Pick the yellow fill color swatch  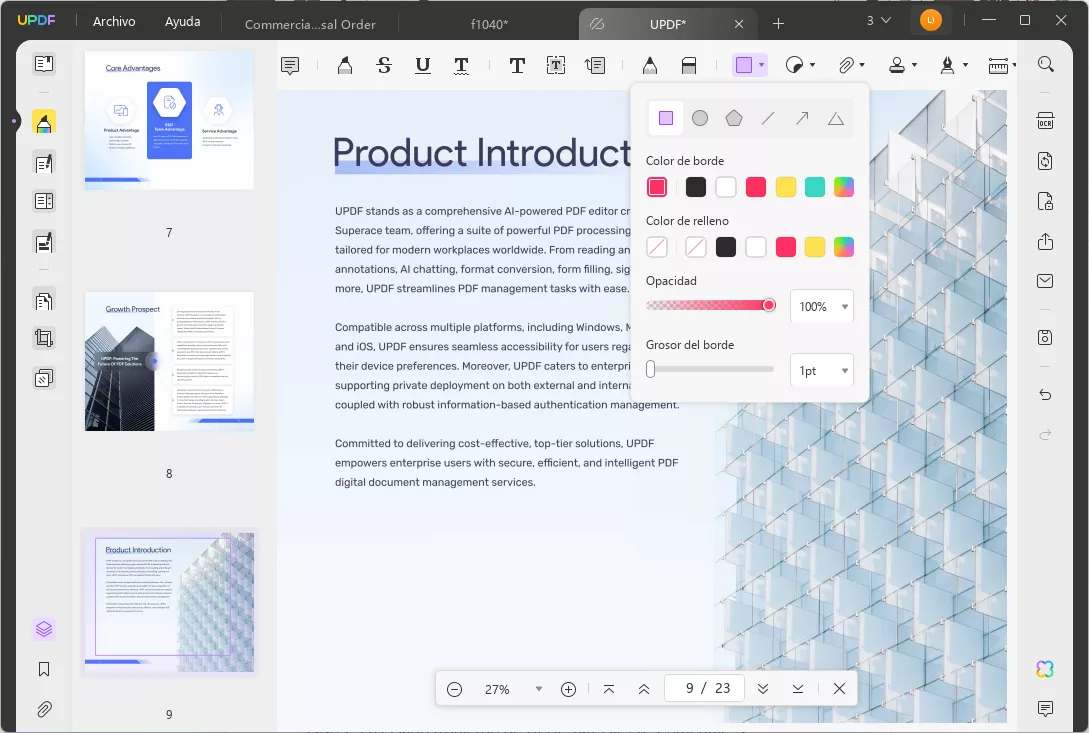coord(815,247)
